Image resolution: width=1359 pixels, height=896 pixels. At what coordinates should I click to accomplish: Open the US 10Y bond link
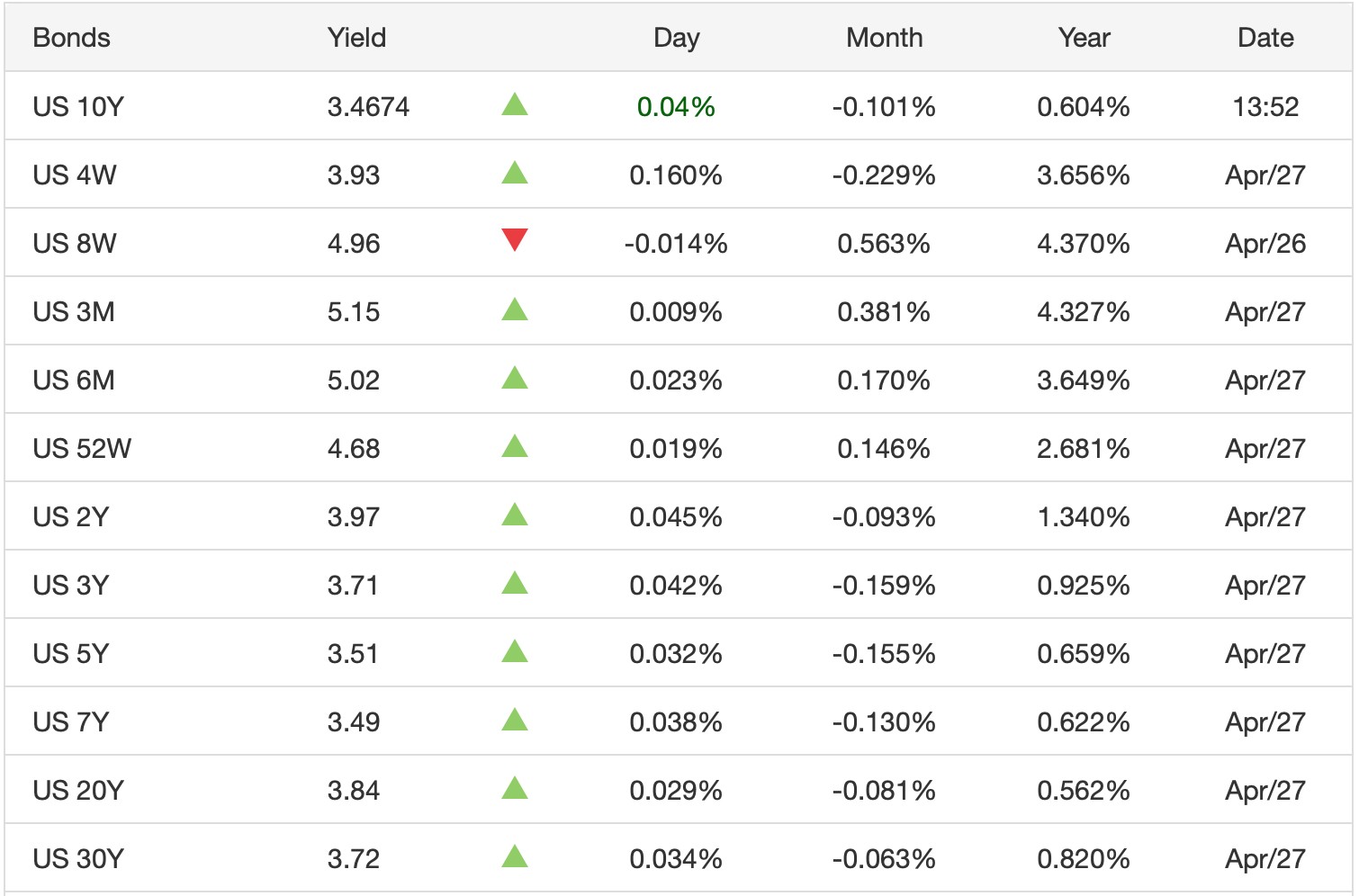point(78,107)
